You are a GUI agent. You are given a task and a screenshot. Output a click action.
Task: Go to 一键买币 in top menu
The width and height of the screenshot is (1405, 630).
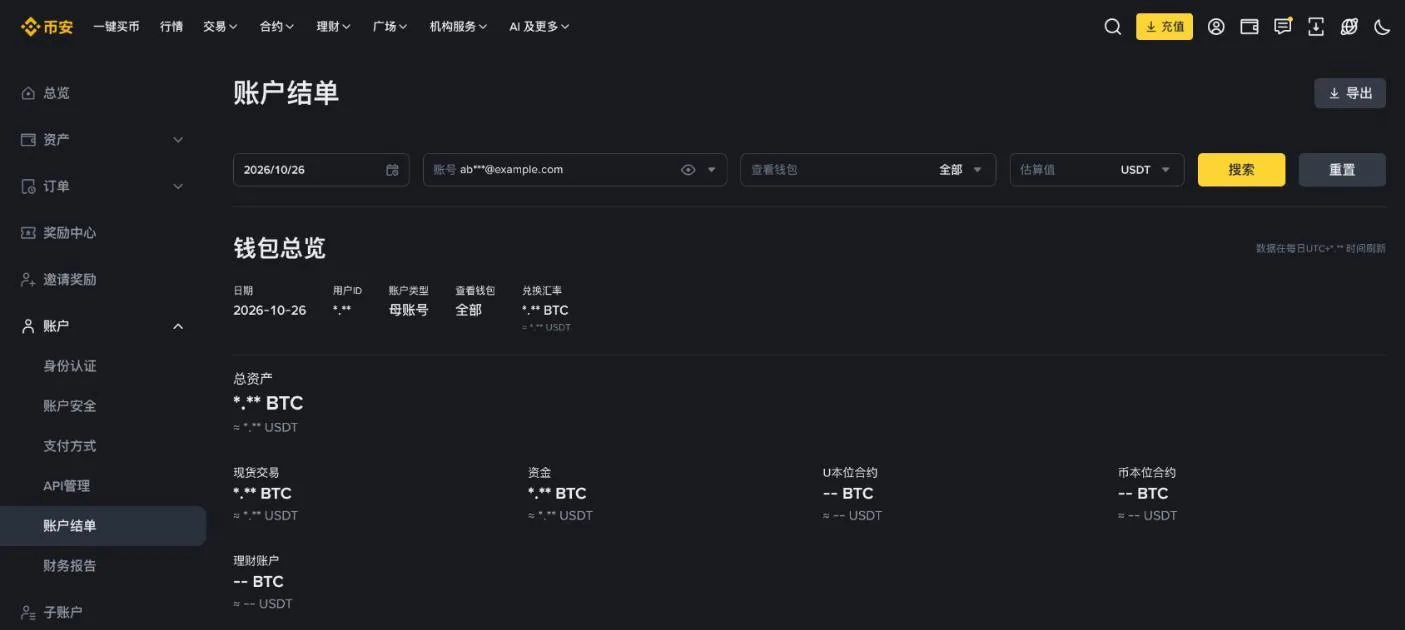pos(116,27)
